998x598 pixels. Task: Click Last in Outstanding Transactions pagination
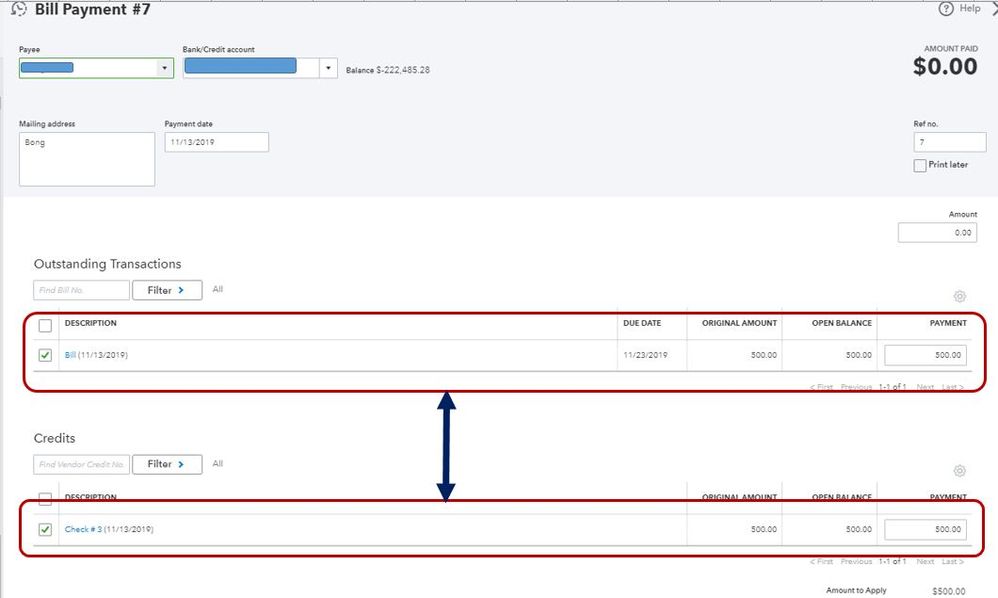(952, 387)
